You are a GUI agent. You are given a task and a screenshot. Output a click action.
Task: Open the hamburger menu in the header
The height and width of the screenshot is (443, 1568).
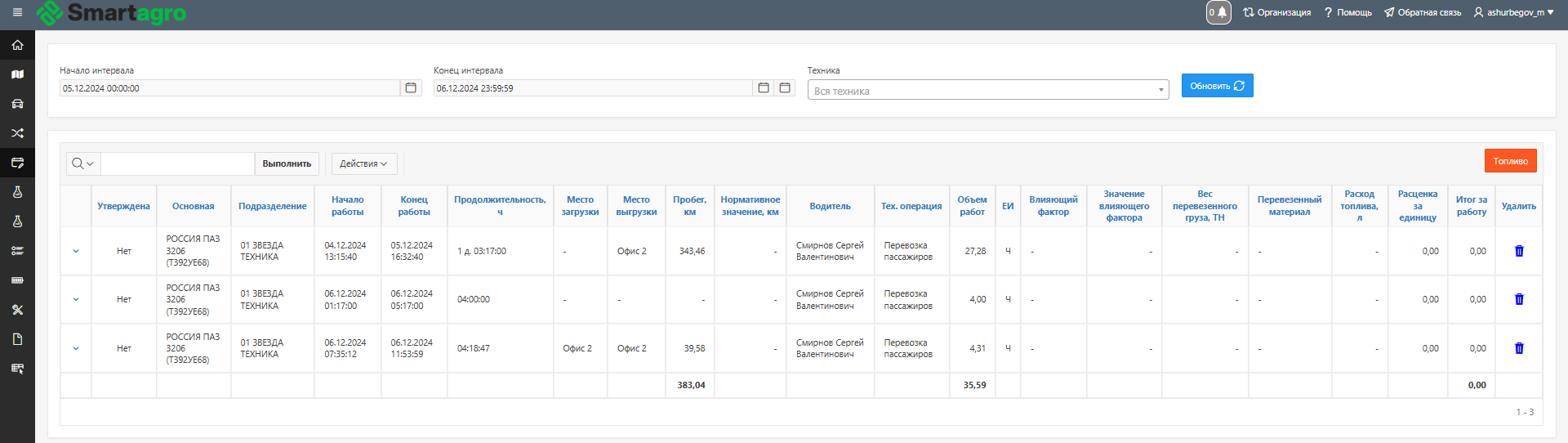(17, 13)
